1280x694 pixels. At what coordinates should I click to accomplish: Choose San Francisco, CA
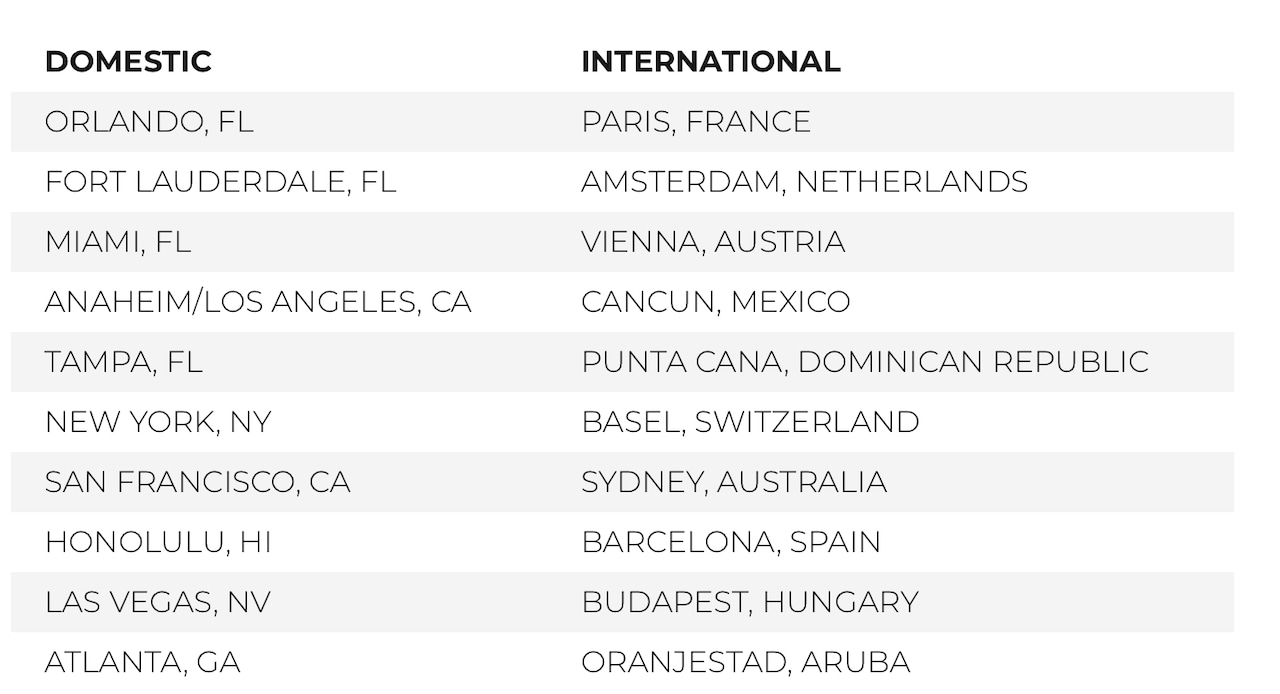click(197, 482)
